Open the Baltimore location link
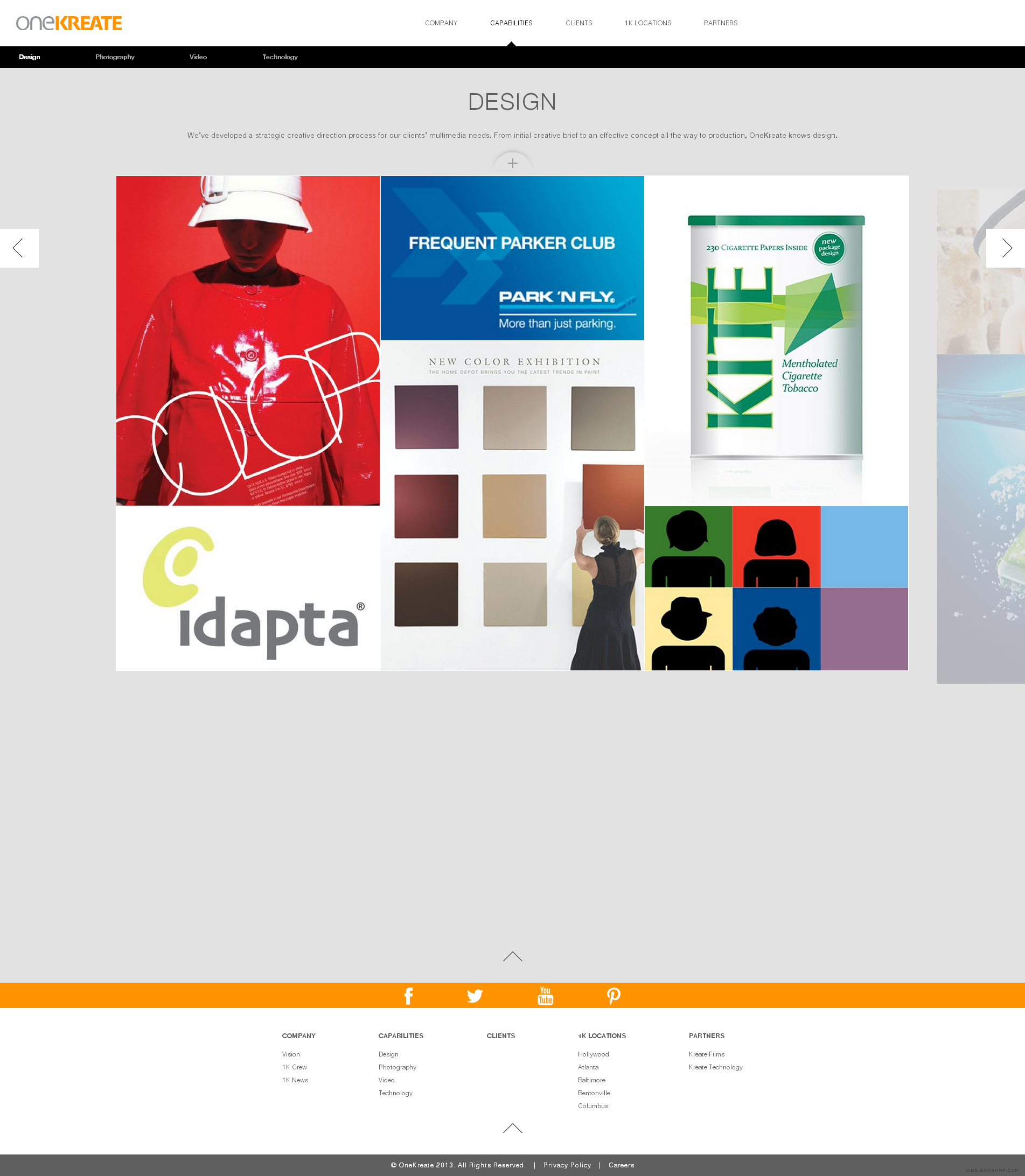Screen dimensions: 1025x1176 (x=591, y=1080)
